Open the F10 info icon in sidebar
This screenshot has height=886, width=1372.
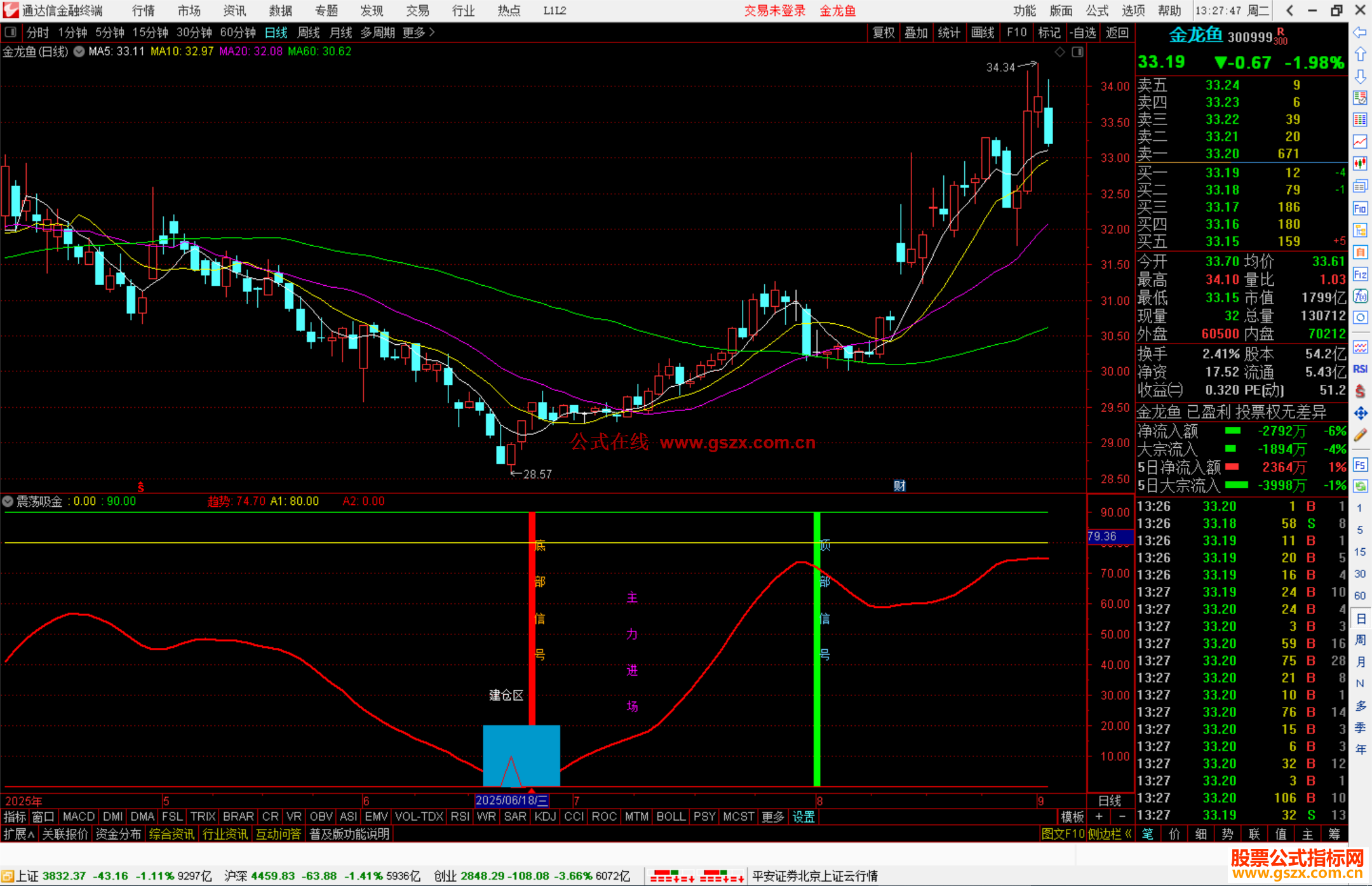point(1360,208)
